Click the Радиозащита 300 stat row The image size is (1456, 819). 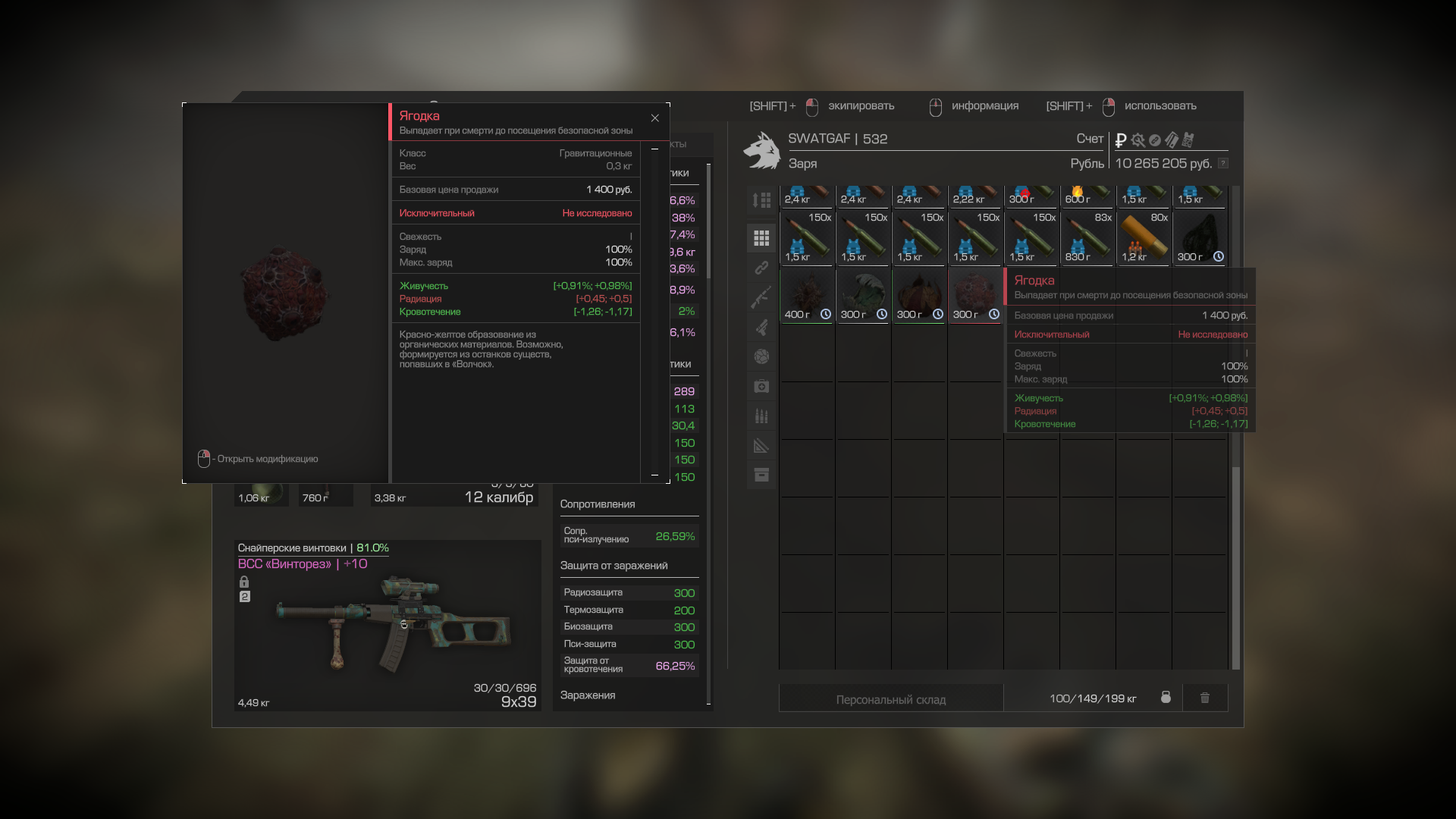point(629,593)
